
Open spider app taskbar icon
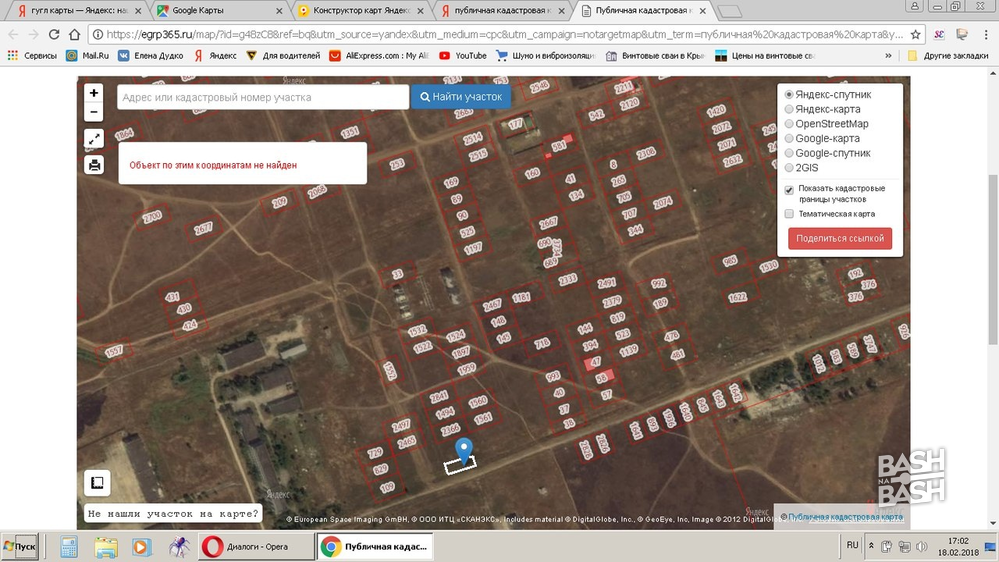(179, 547)
